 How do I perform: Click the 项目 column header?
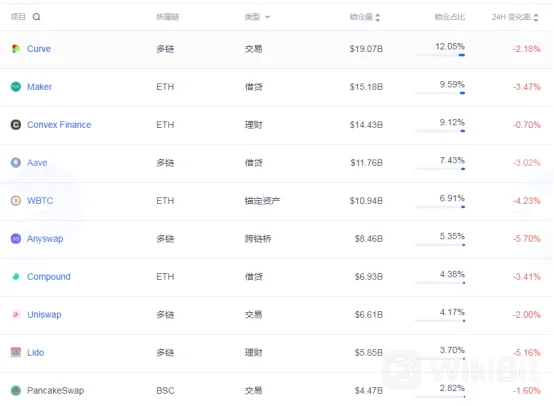pyautogui.click(x=18, y=17)
